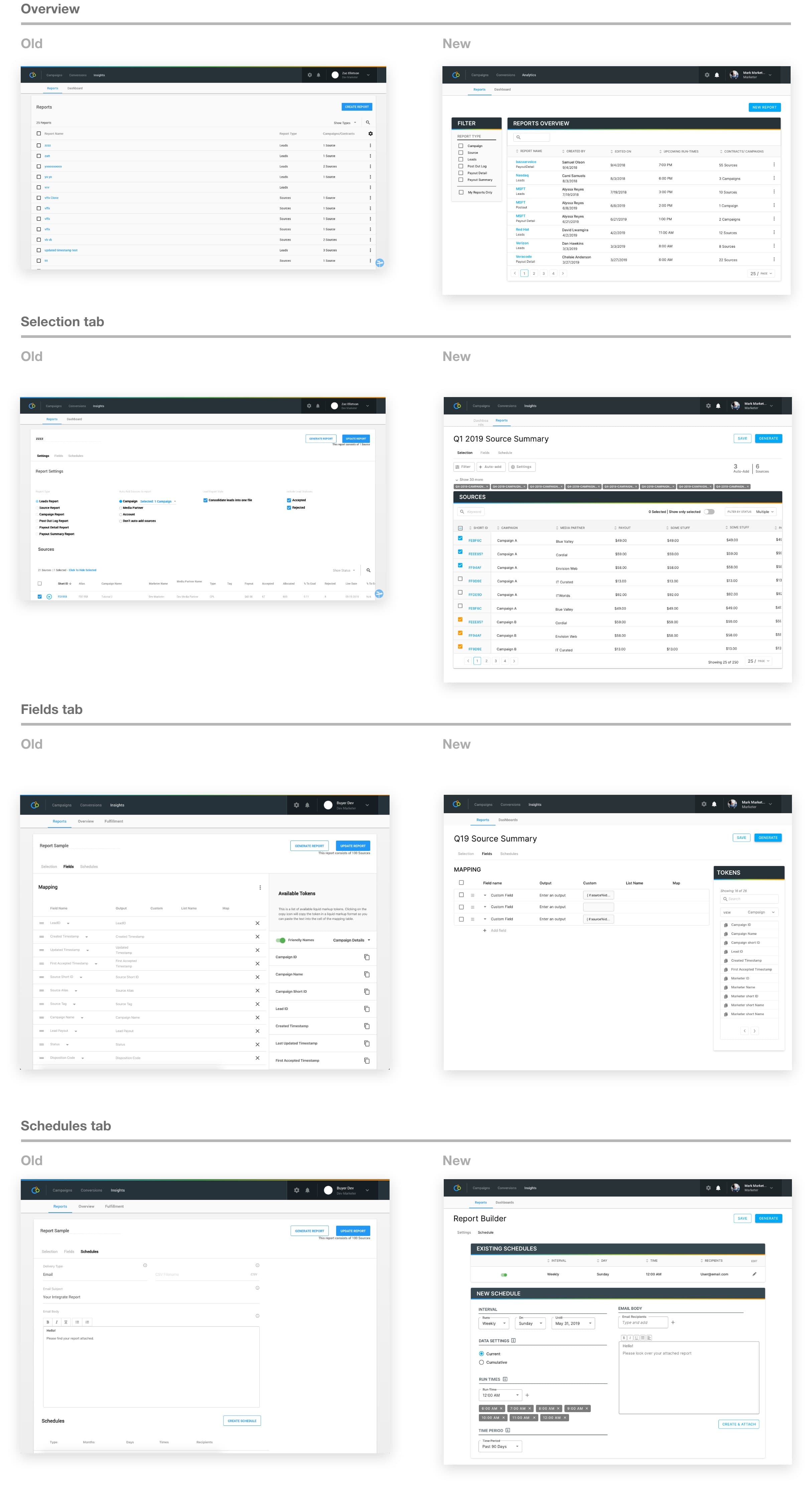
Task: Uncheck the FEBF6C Blue Valley checked row
Action: pos(460,538)
